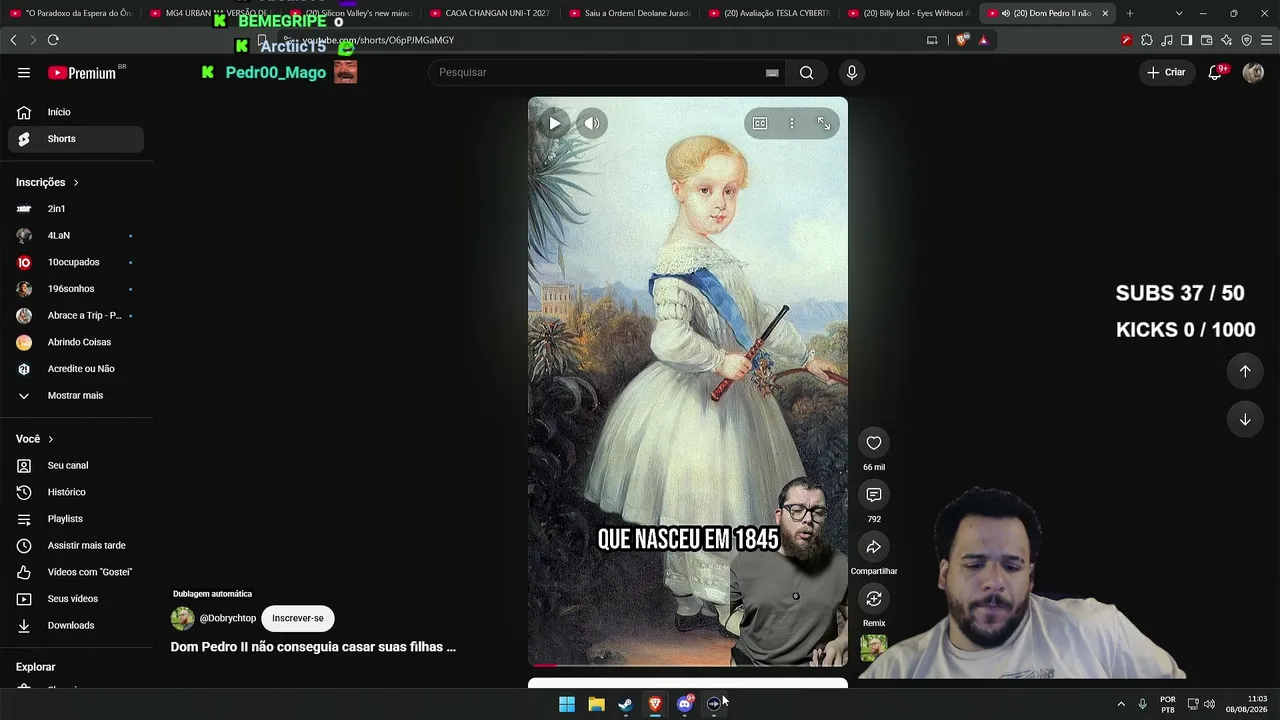The image size is (1280, 720).
Task: Click the search magnifier button
Action: pos(806,72)
